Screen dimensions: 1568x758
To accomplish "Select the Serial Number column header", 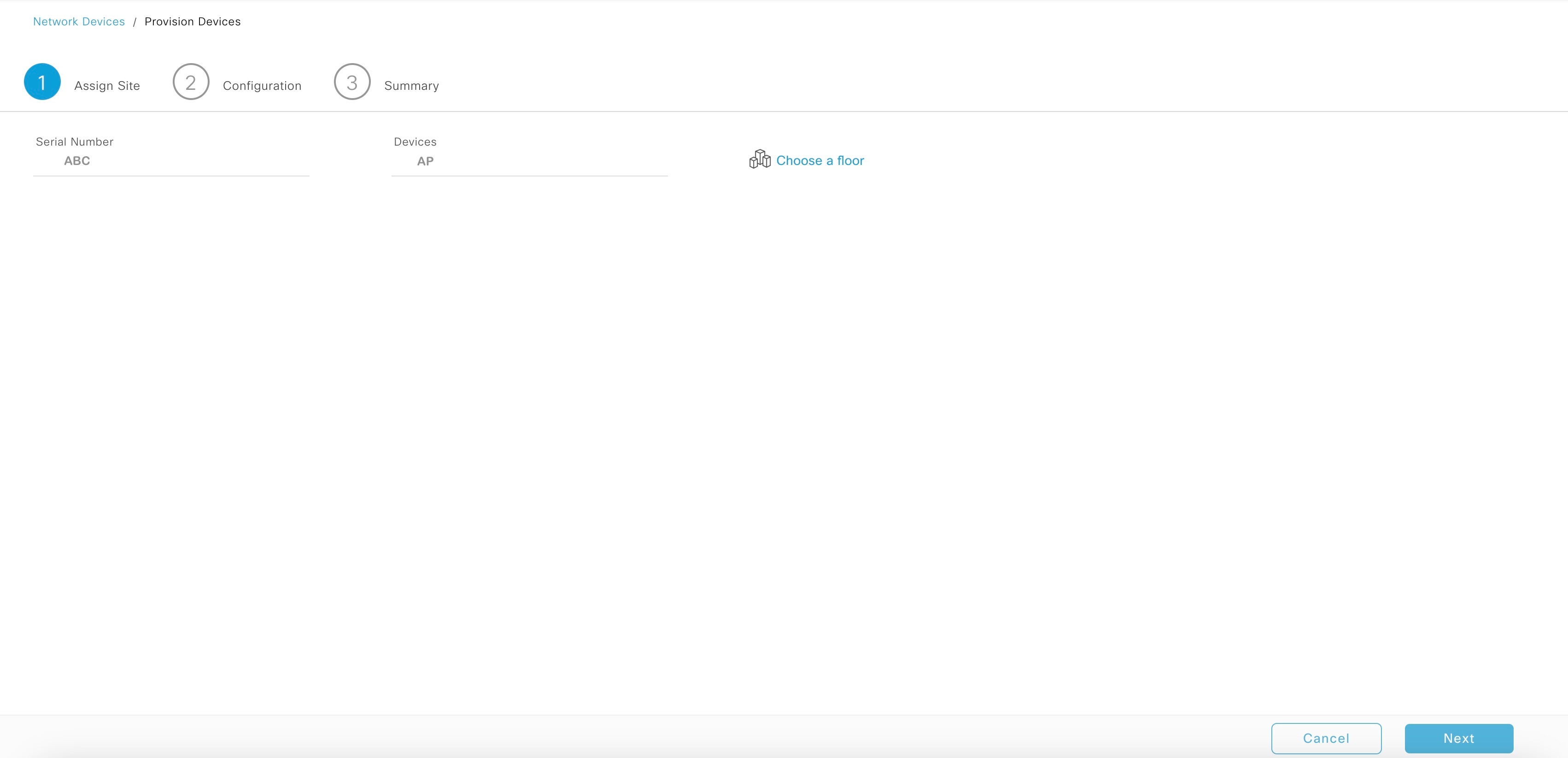I will click(74, 141).
